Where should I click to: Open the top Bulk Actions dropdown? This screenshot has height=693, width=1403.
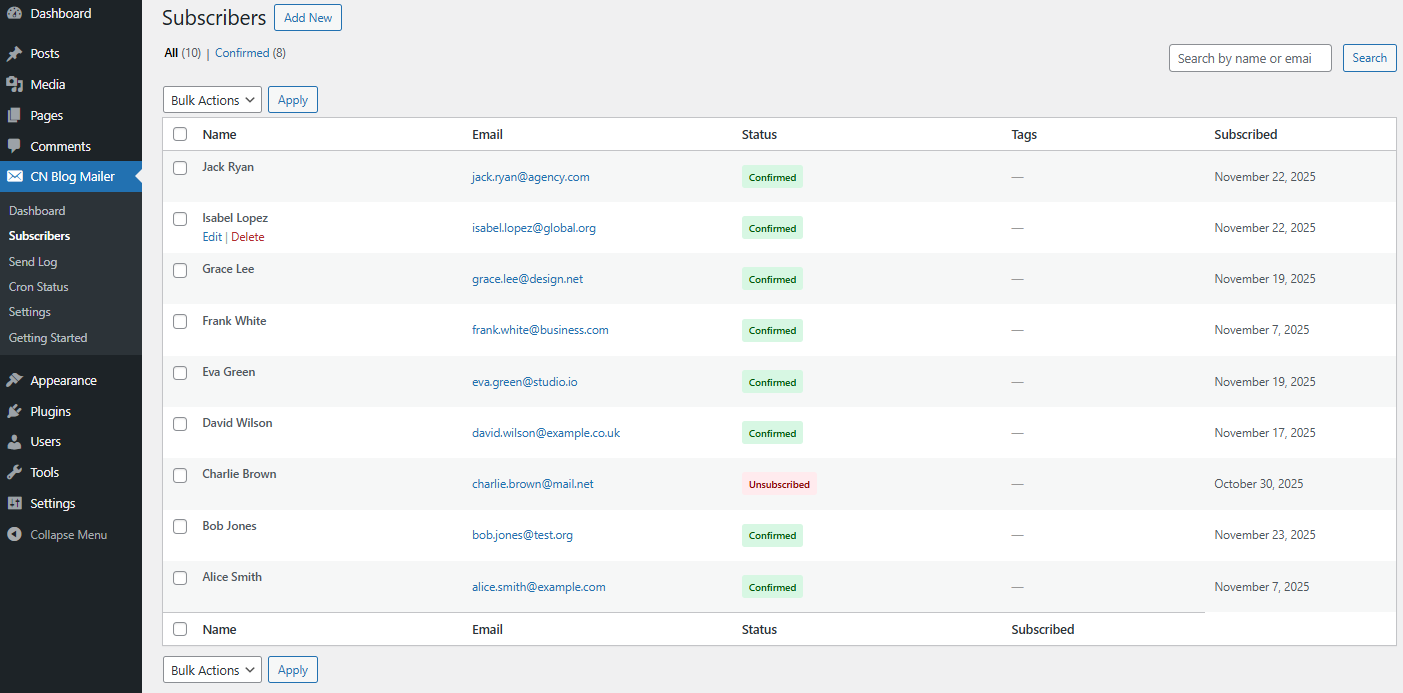211,99
